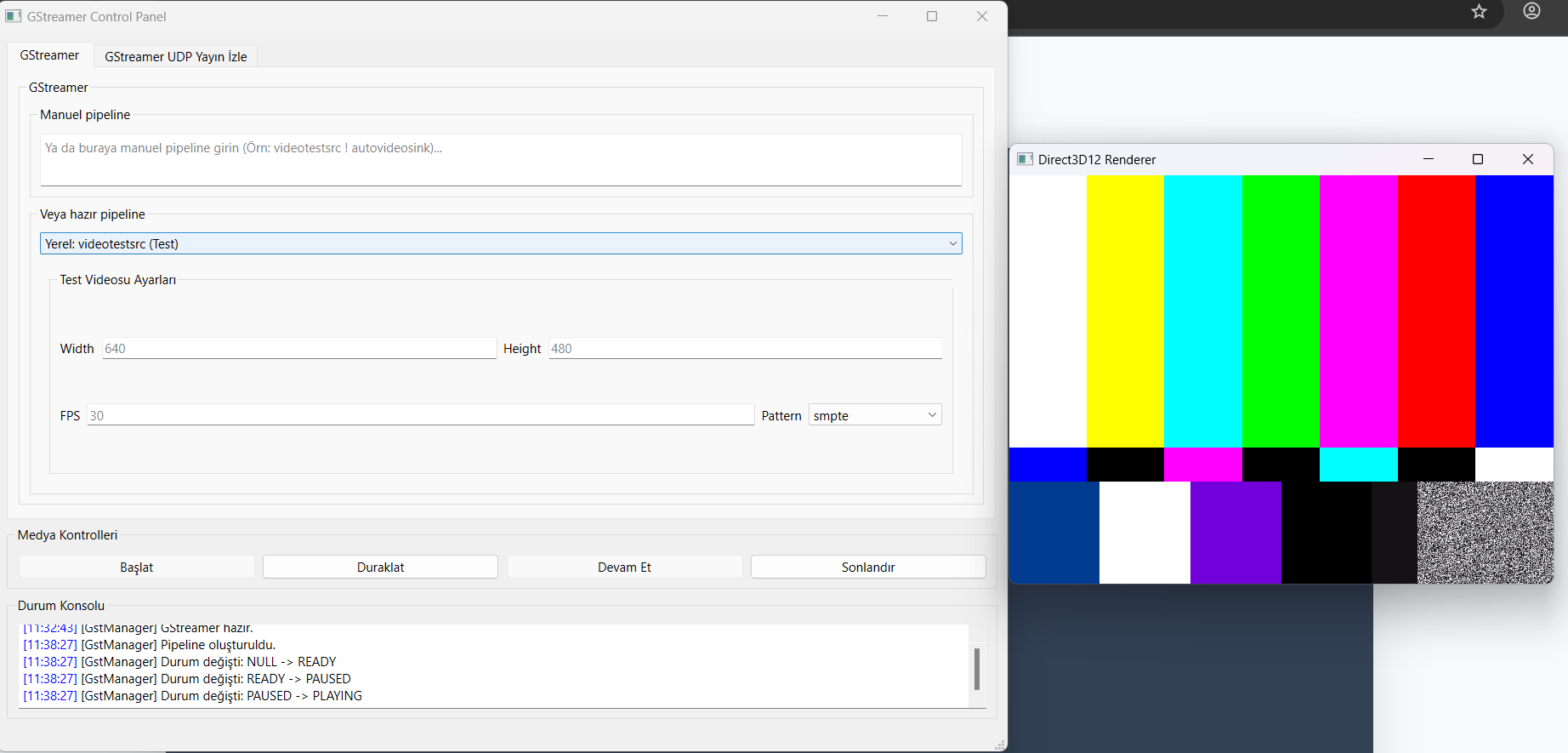Click into the Width input field

[298, 348]
